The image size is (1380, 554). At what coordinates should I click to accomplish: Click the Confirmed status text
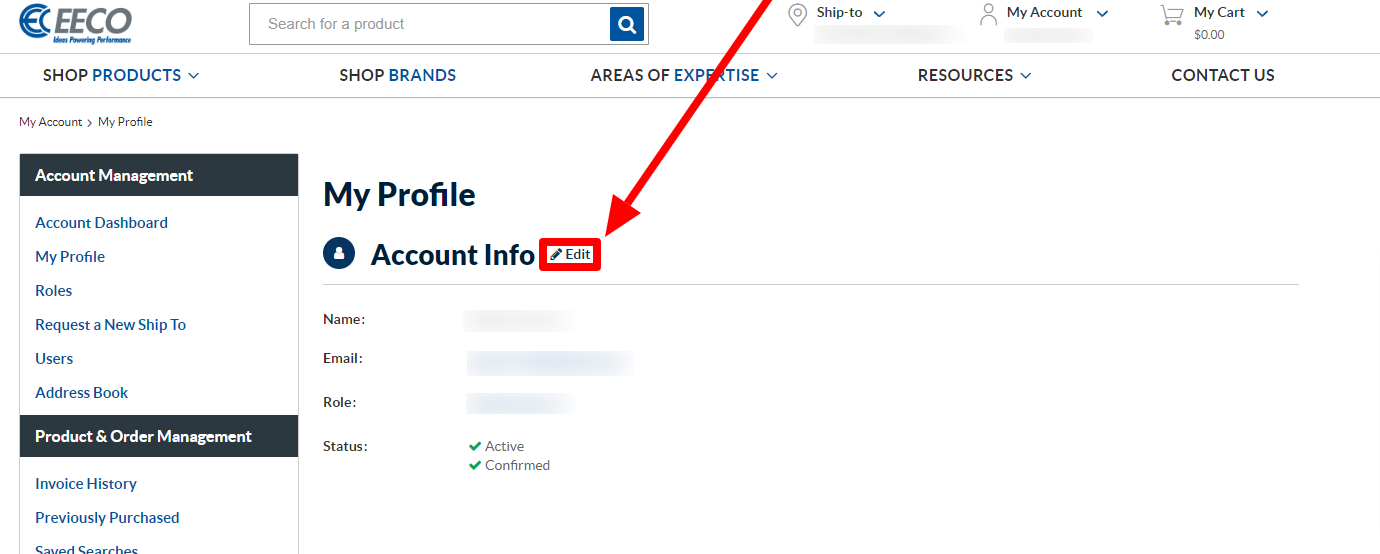517,466
